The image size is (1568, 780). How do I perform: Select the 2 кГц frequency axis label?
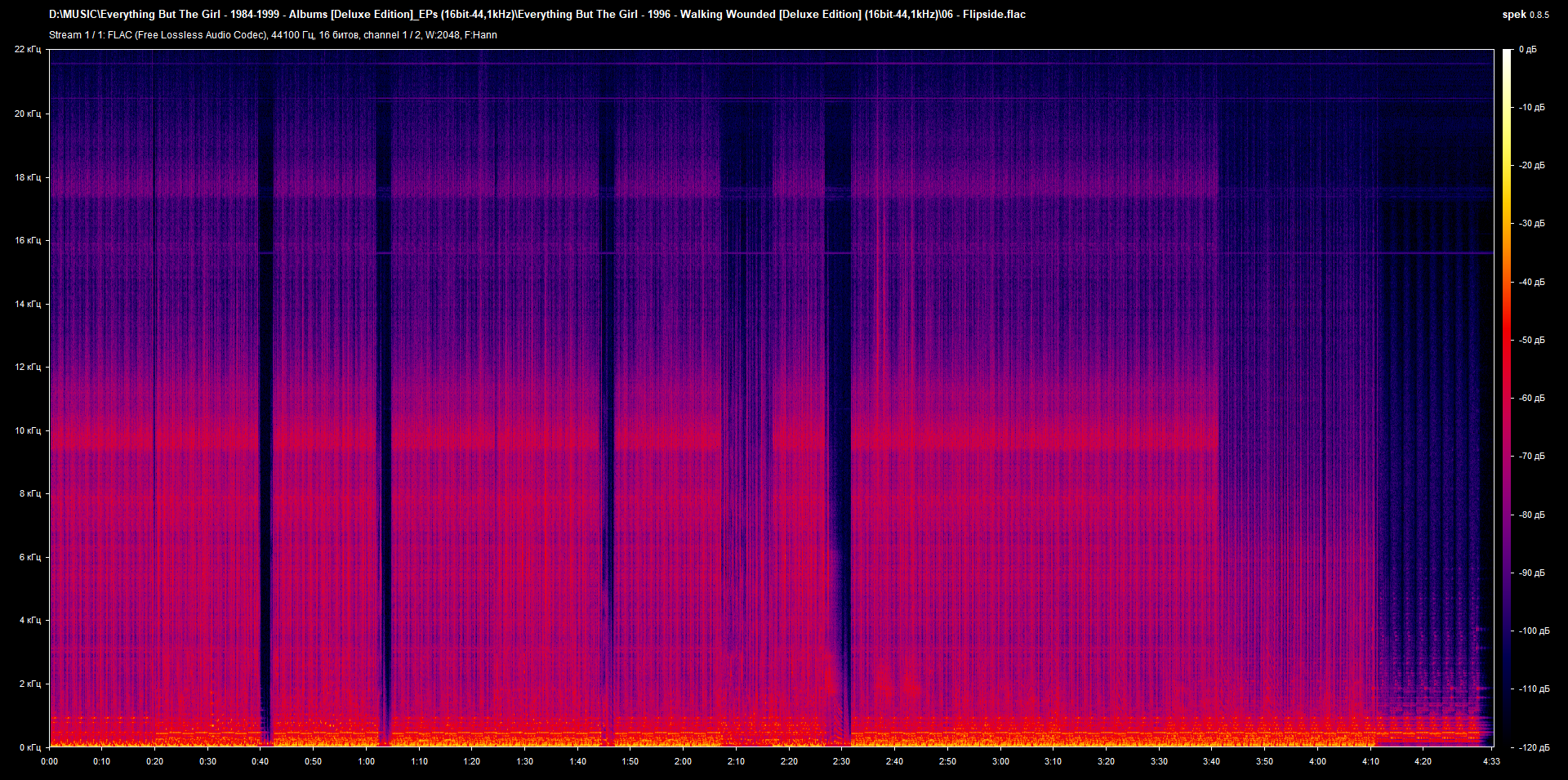point(30,684)
